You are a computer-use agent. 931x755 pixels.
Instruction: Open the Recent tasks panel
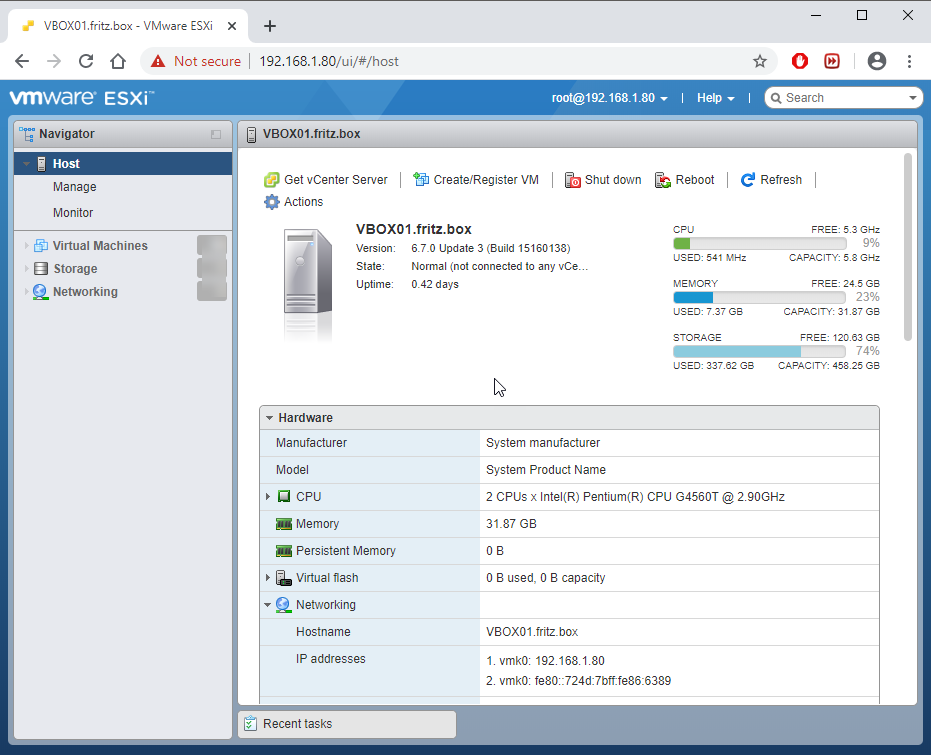click(x=347, y=724)
